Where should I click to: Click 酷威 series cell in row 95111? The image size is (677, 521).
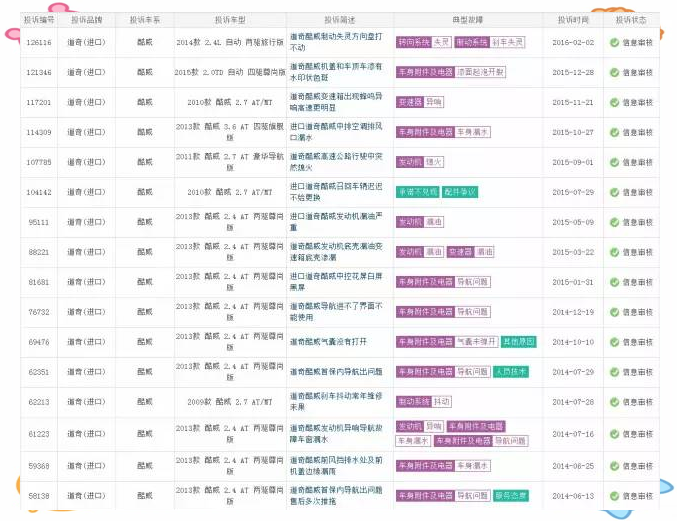[145, 222]
